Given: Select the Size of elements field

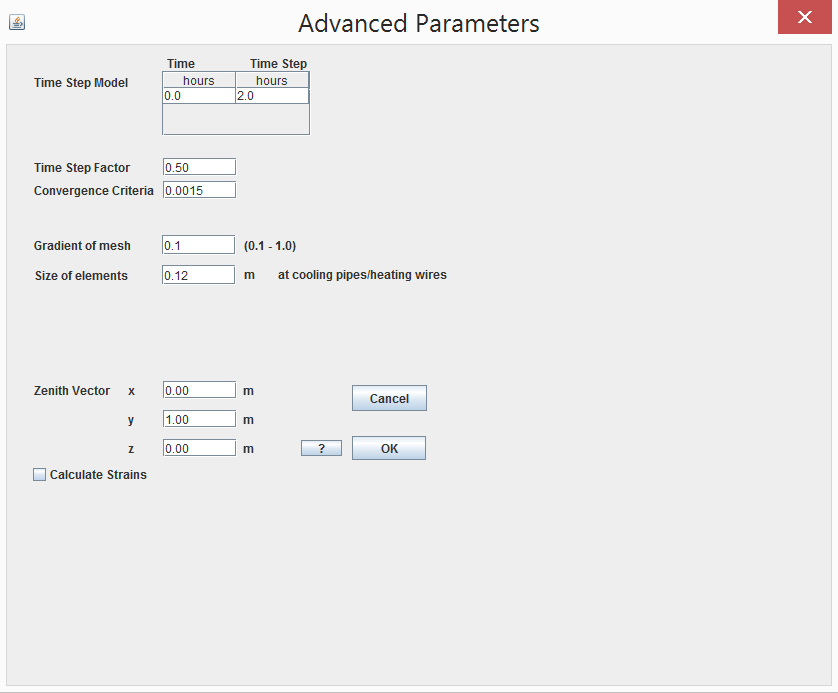Looking at the screenshot, I should (x=198, y=275).
